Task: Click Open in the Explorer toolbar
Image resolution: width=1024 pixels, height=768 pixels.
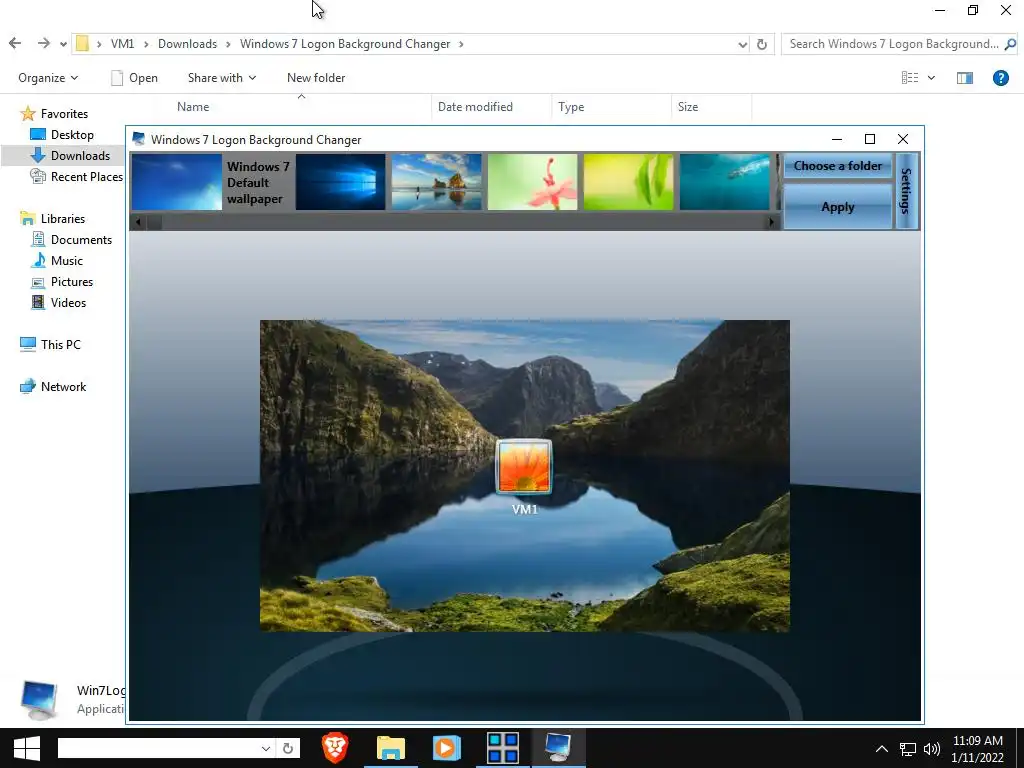Action: tap(135, 78)
